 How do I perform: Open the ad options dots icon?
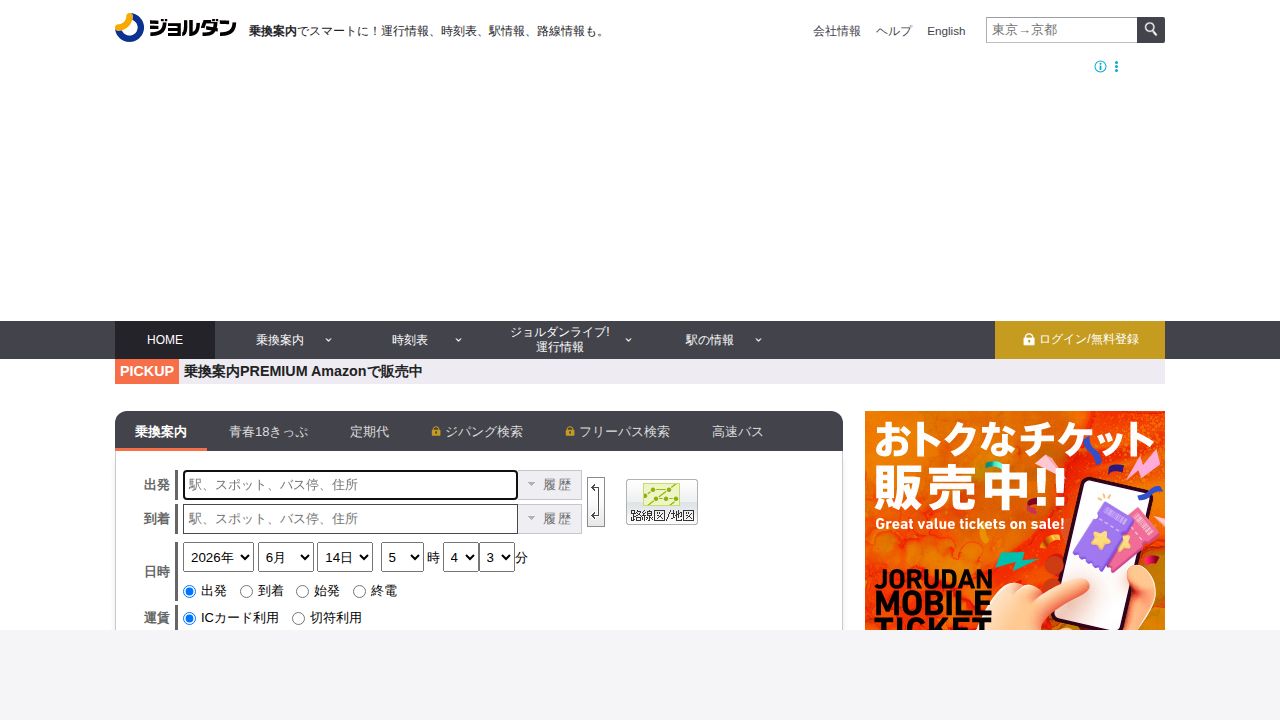[1116, 67]
